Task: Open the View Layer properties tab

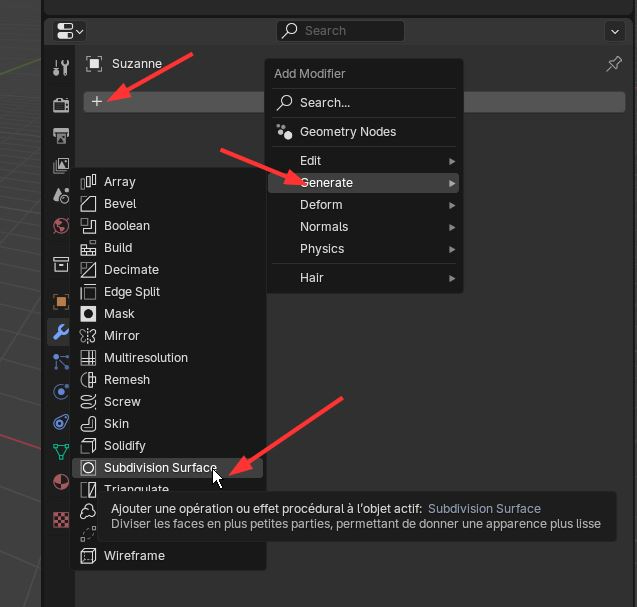Action: [61, 166]
